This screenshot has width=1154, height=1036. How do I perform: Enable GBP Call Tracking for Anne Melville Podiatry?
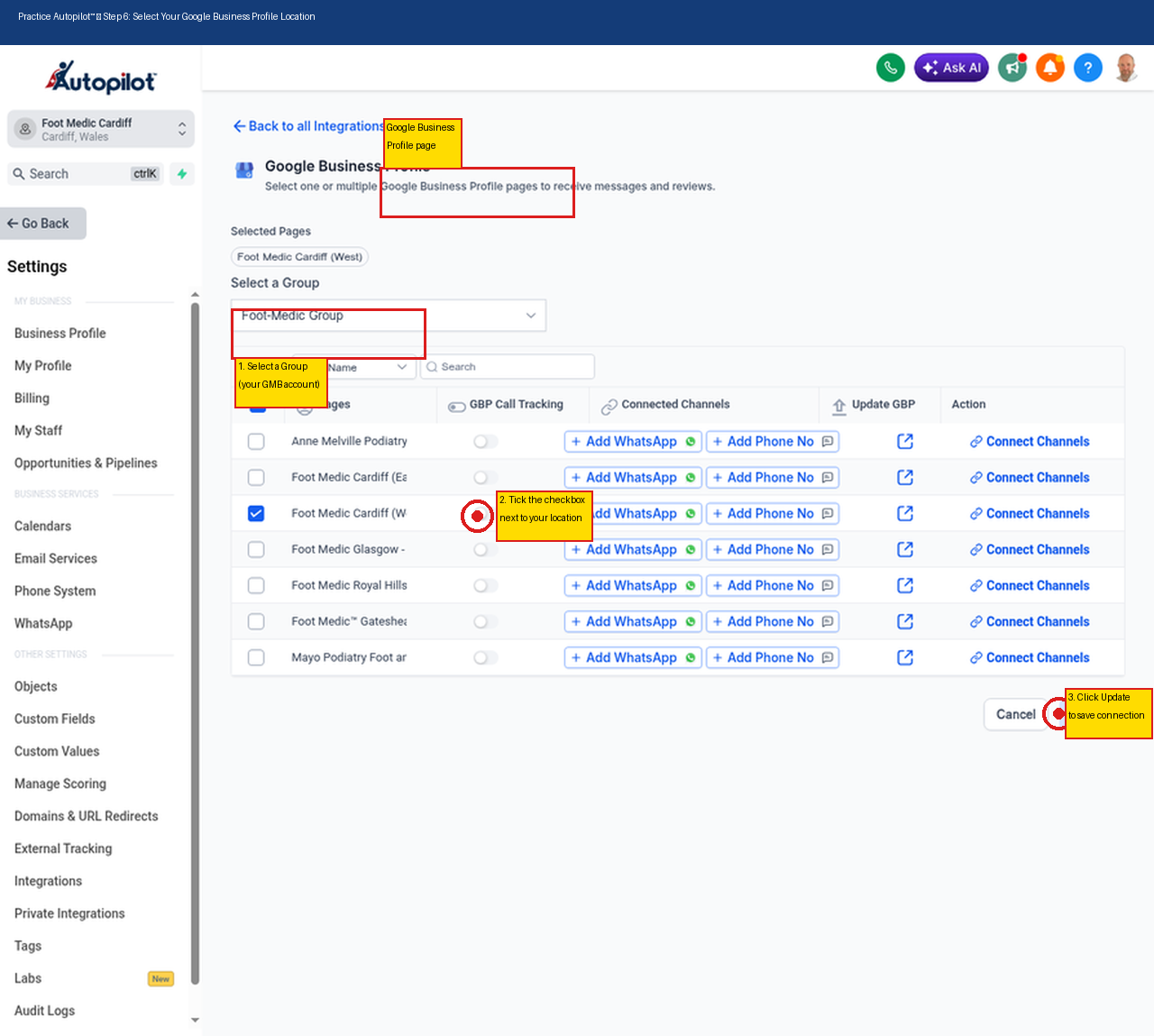[x=486, y=442]
